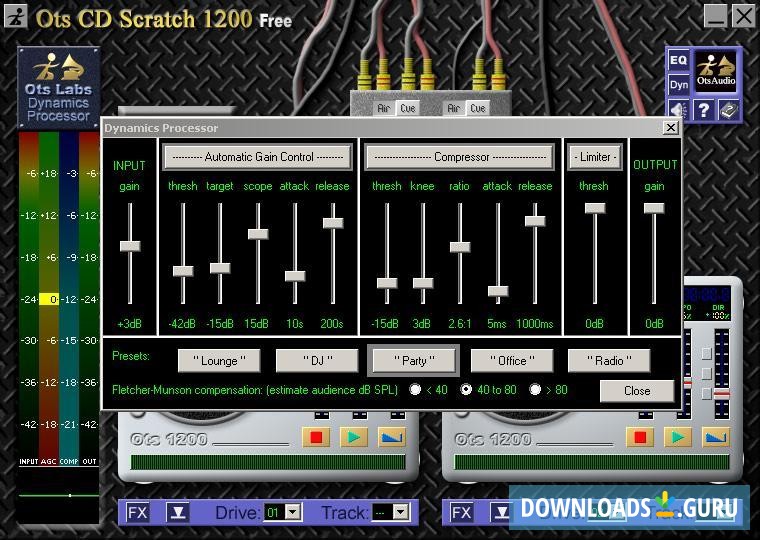Toggle the right mixer Air button
Screen dimensions: 760x540
pyautogui.click(x=454, y=108)
